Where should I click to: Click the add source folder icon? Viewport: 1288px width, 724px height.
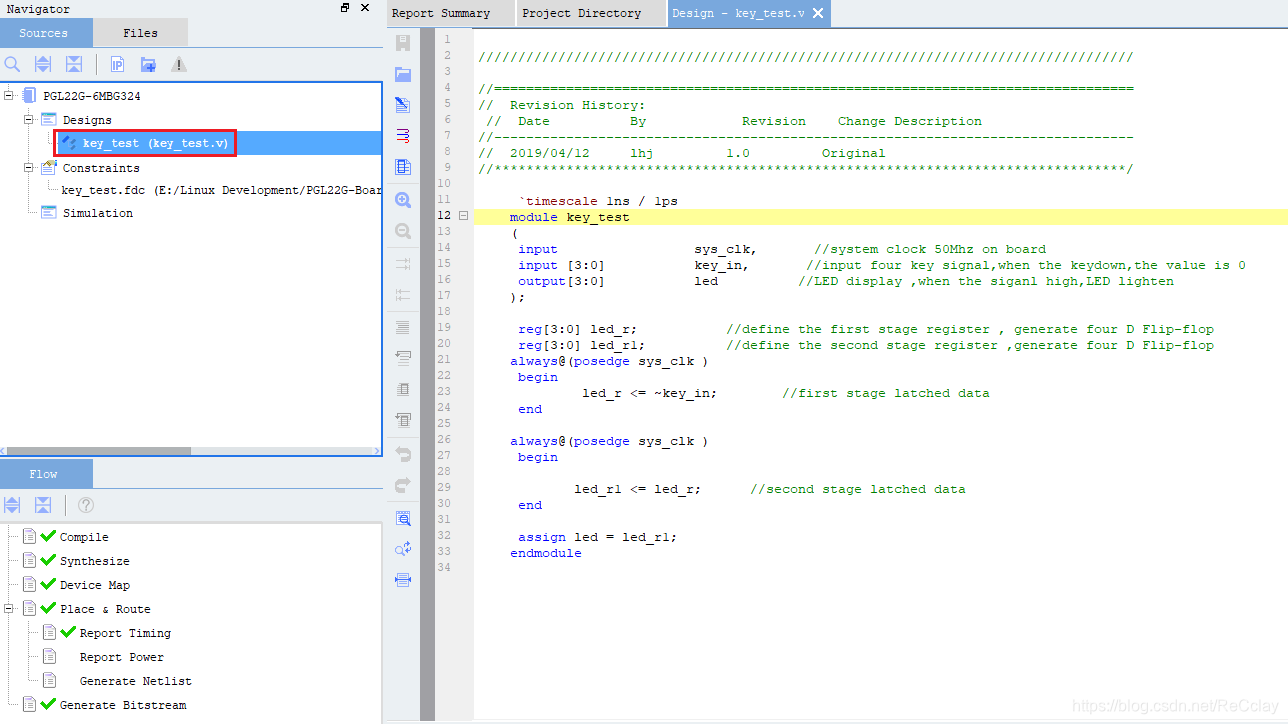pyautogui.click(x=148, y=64)
